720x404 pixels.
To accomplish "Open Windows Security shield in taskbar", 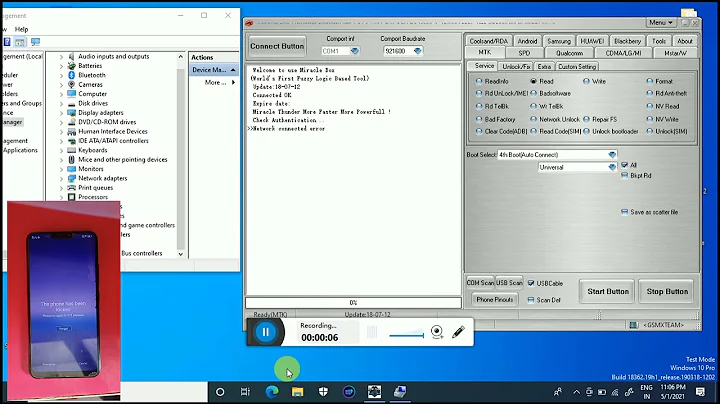I will (x=323, y=392).
